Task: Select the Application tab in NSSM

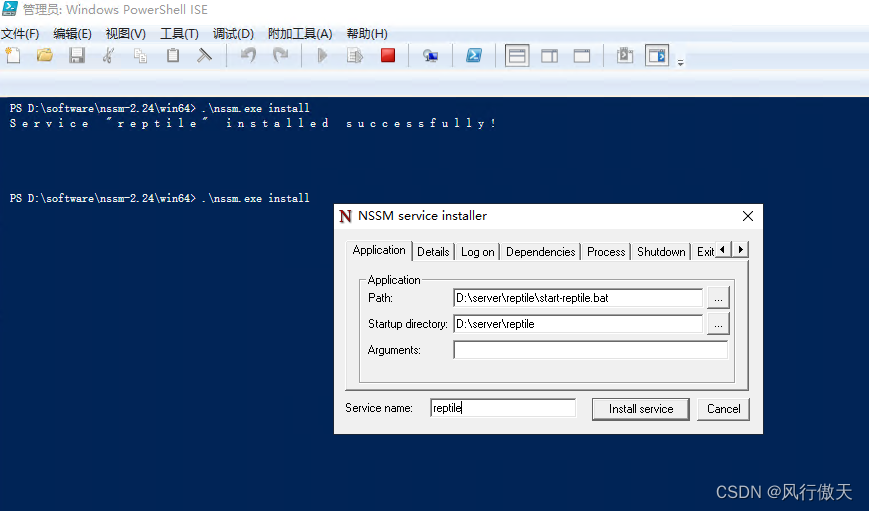Action: click(x=379, y=251)
